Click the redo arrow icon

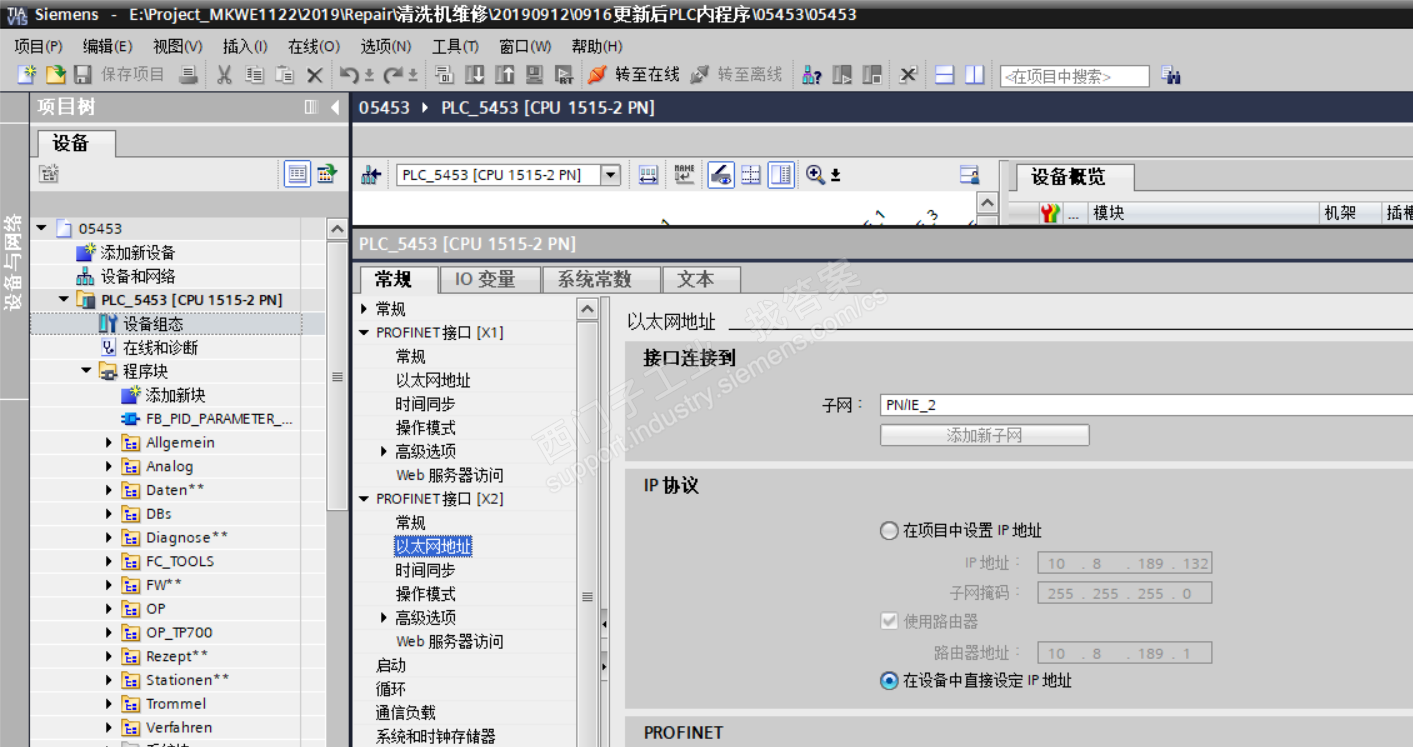395,75
